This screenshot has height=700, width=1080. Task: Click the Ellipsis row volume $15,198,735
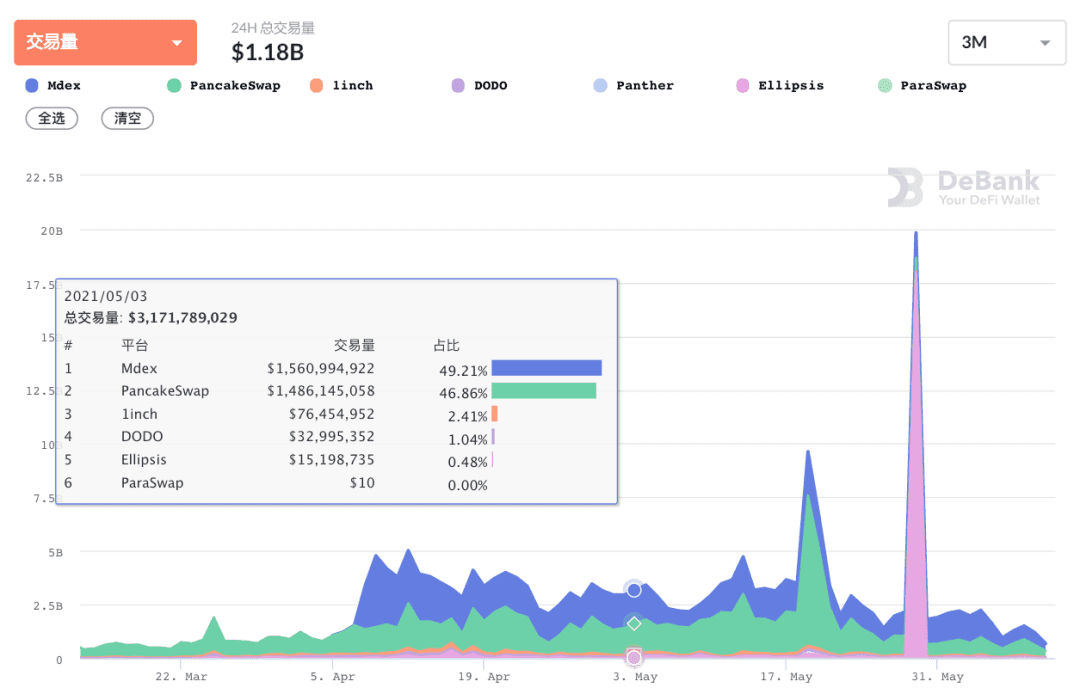tap(332, 460)
